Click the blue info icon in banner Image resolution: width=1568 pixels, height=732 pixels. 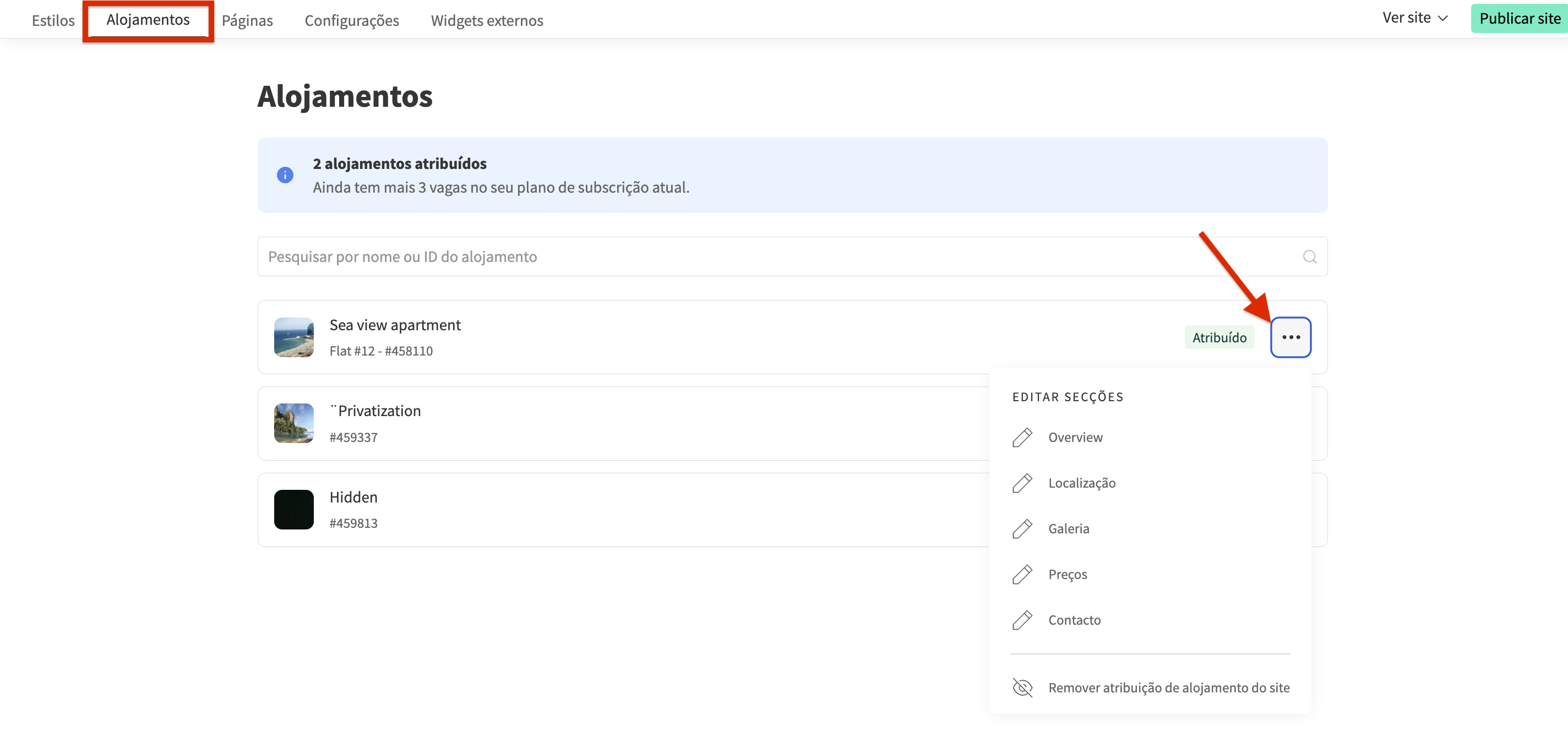285,174
